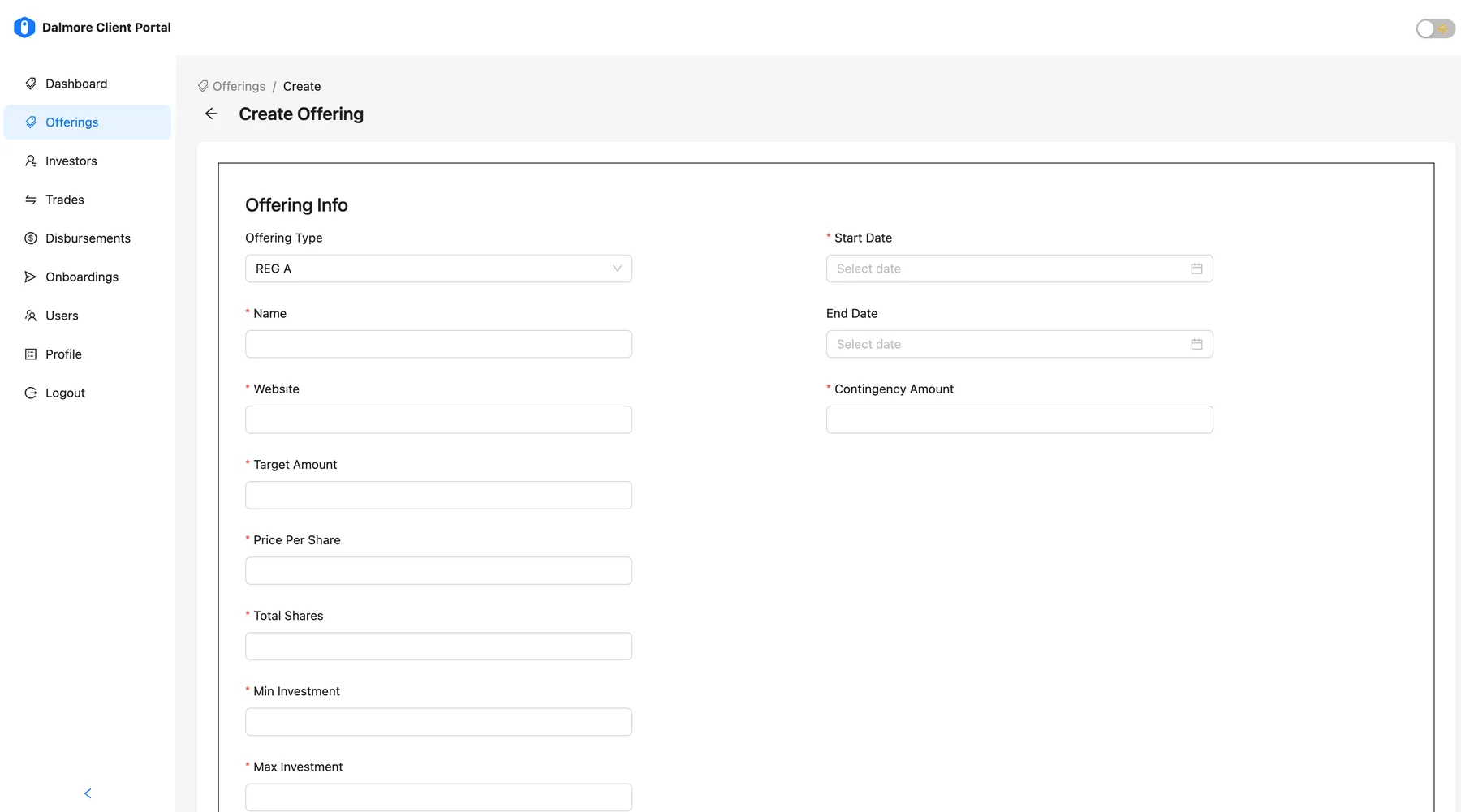Viewport: 1461px width, 812px height.
Task: Open the Disbursements menu item
Action: click(x=88, y=238)
